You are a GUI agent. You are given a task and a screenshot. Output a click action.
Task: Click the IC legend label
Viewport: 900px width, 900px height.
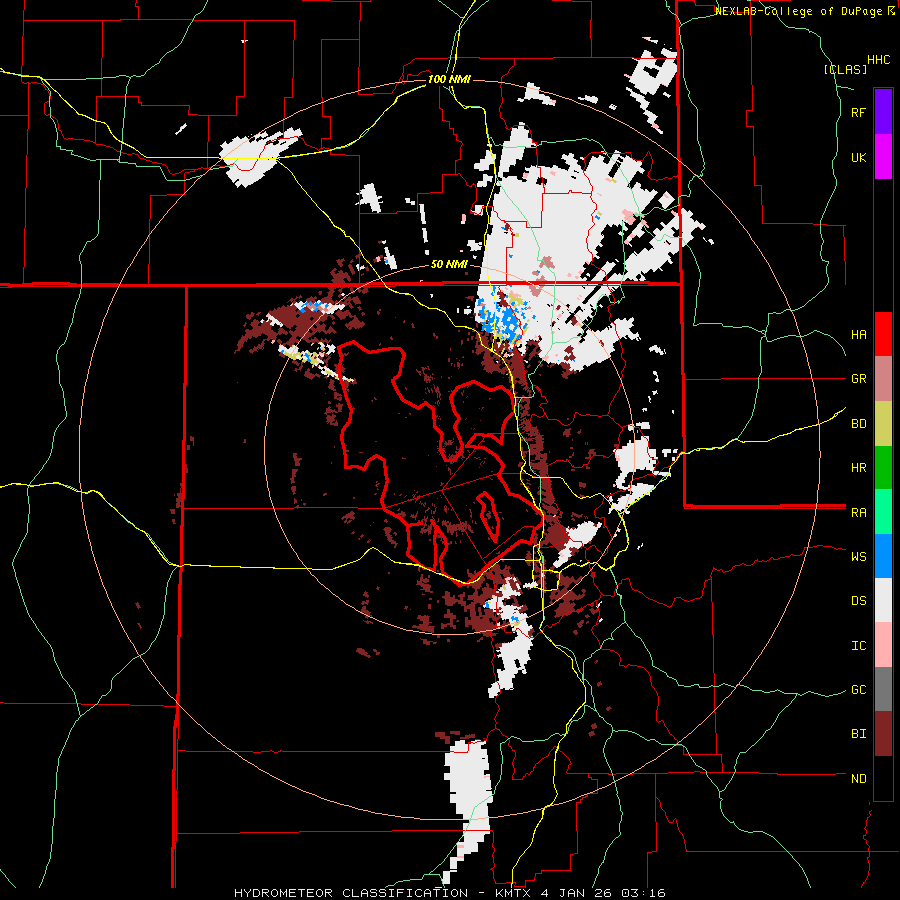pos(859,646)
